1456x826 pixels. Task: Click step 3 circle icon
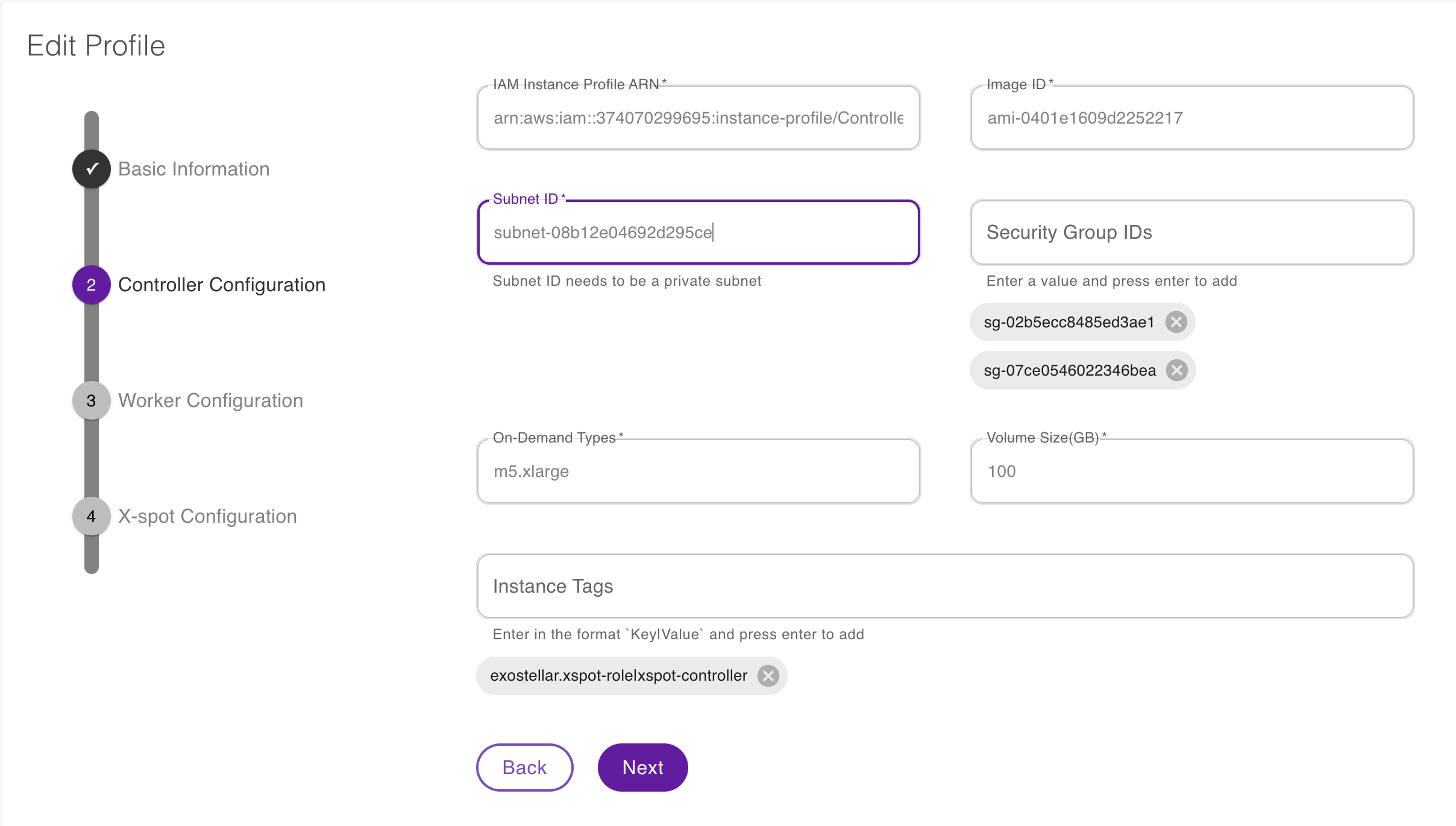tap(92, 400)
